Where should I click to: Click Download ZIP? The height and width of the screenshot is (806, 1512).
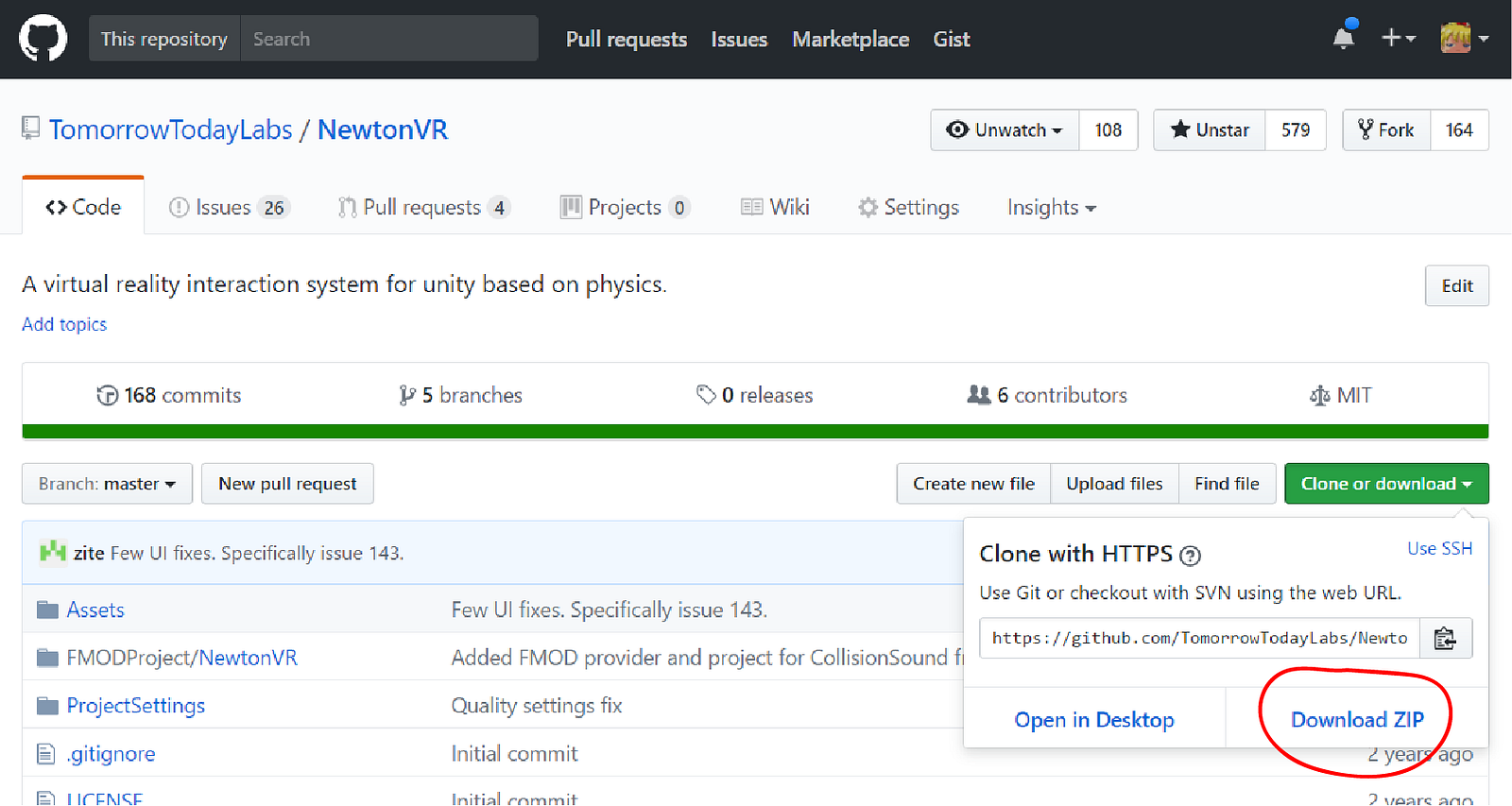(x=1357, y=720)
